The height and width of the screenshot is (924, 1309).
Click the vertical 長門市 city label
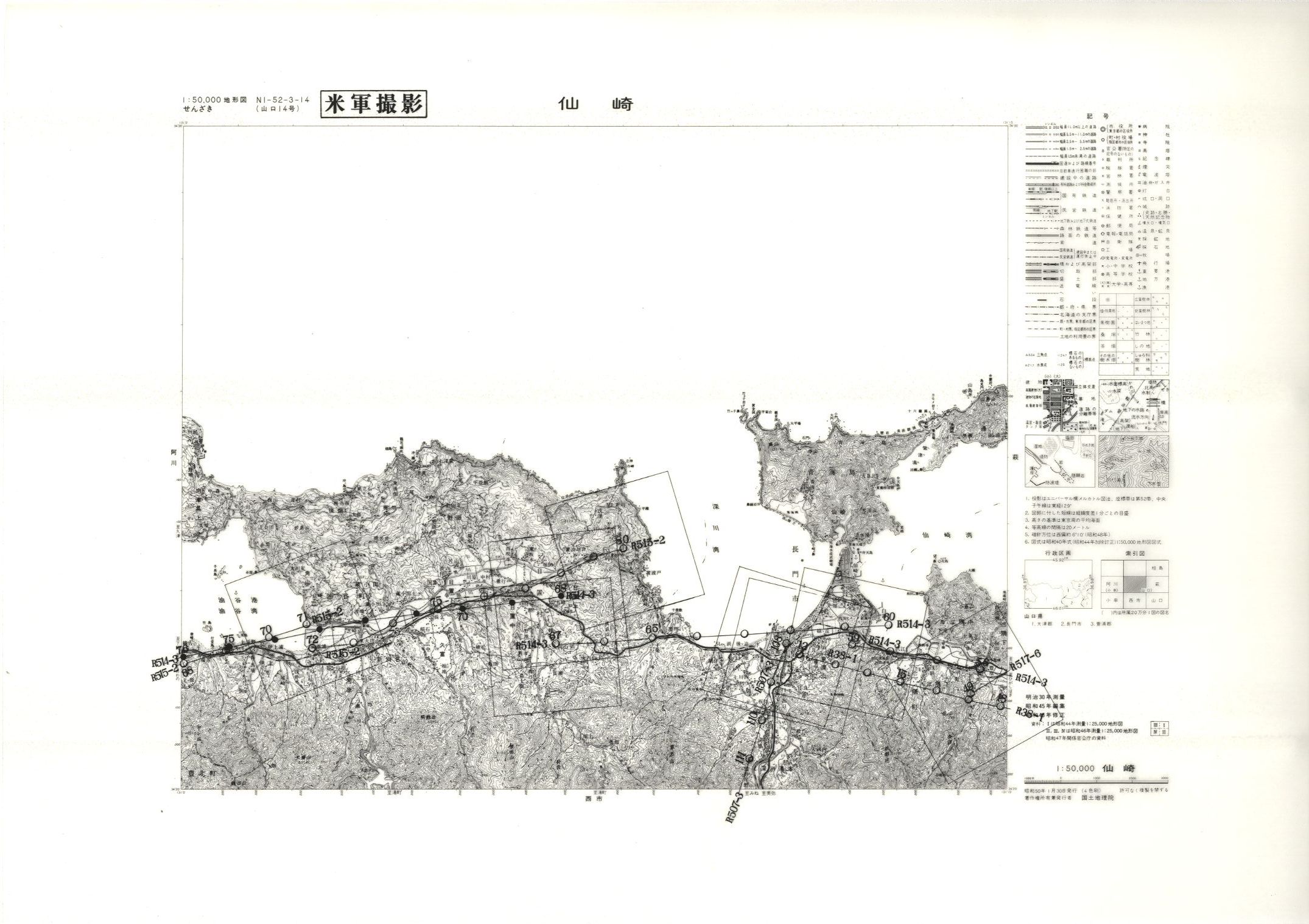pyautogui.click(x=796, y=575)
